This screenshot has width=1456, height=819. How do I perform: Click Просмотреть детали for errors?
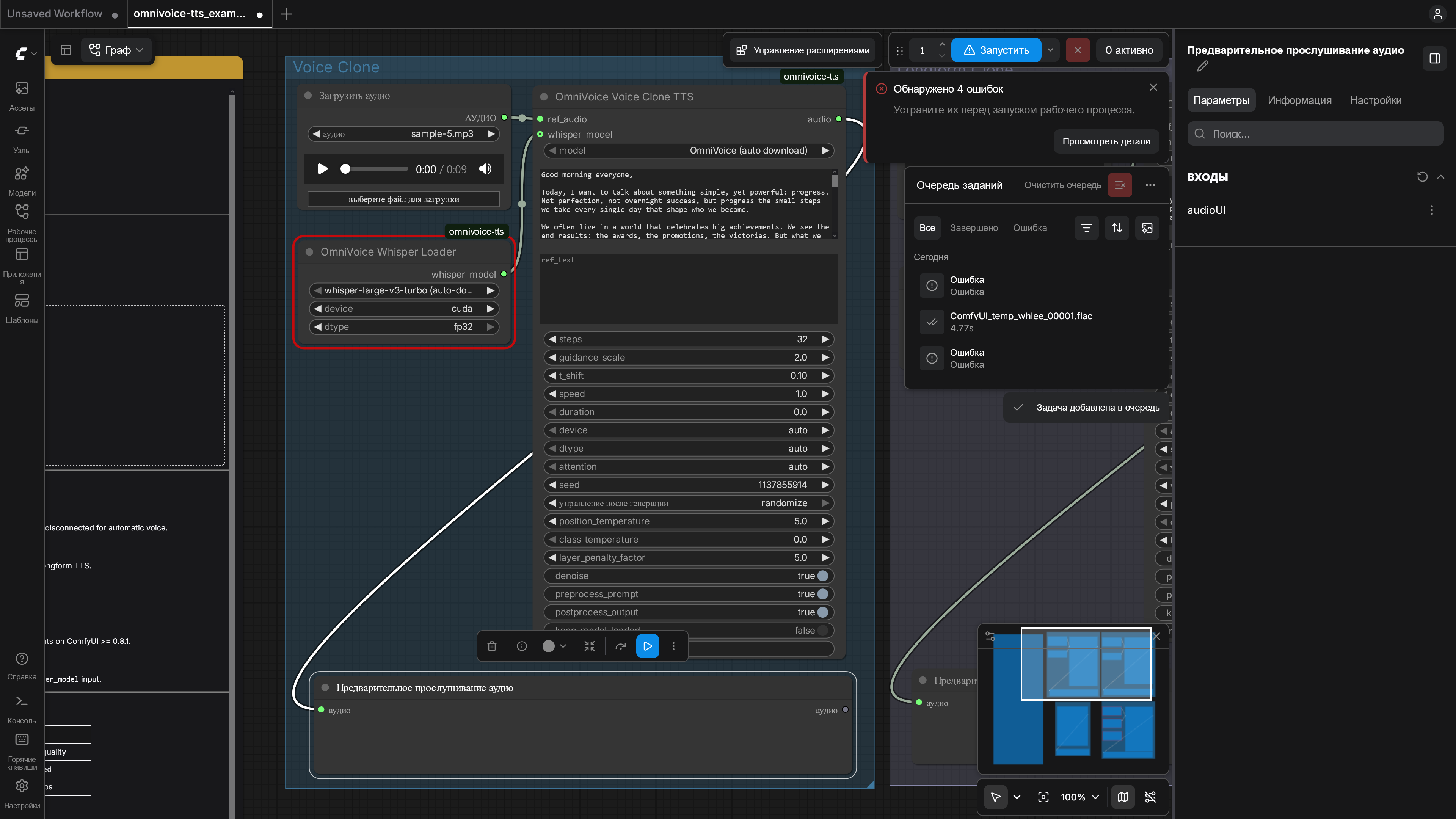[1106, 141]
